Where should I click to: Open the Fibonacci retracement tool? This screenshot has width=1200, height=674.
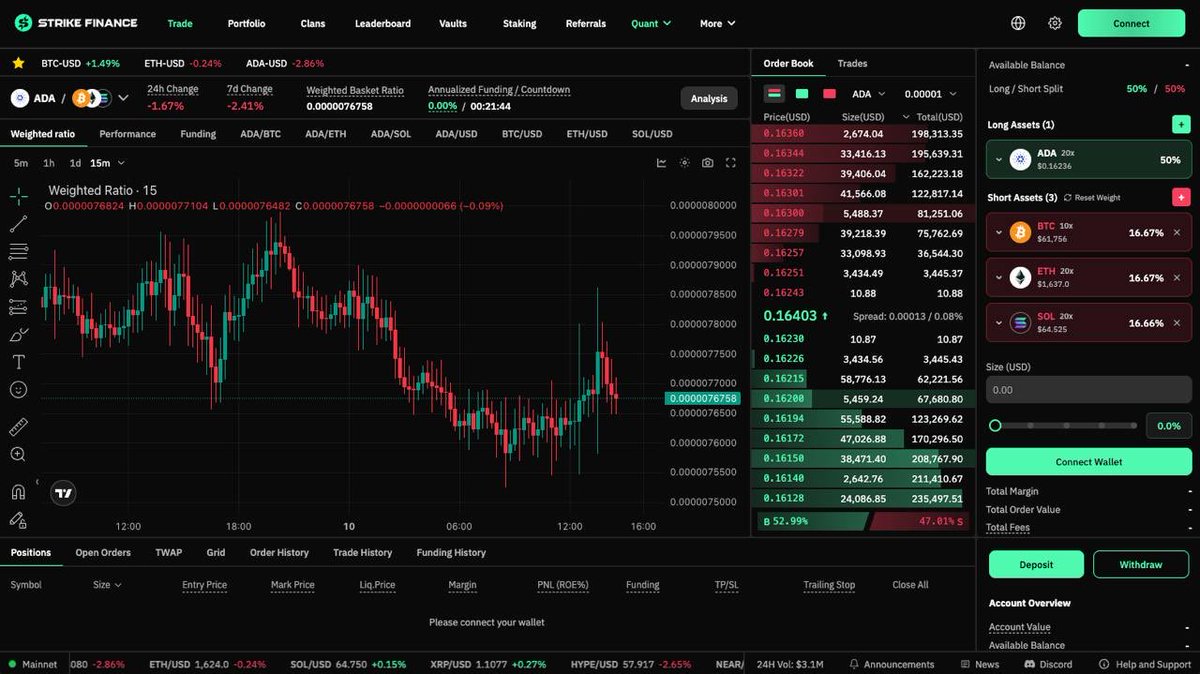point(18,251)
